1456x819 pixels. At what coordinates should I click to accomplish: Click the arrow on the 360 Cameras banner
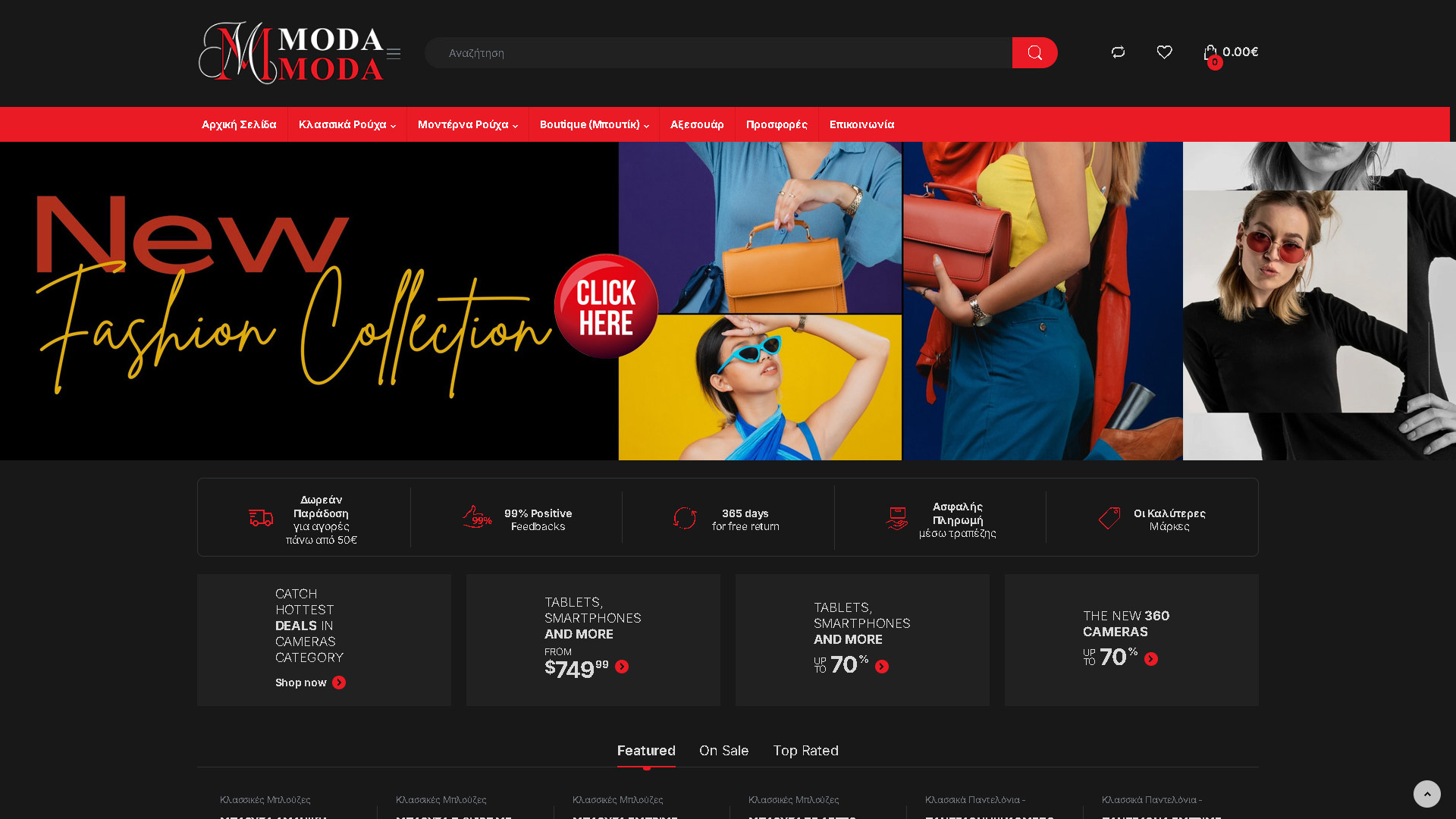[1151, 659]
